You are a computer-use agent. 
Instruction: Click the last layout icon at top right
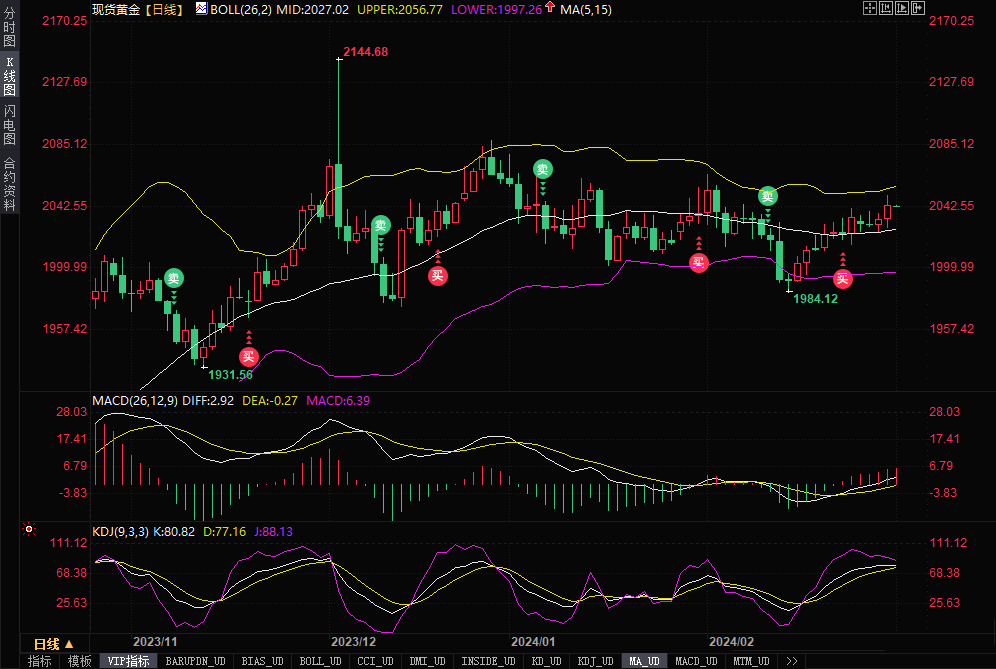917,8
